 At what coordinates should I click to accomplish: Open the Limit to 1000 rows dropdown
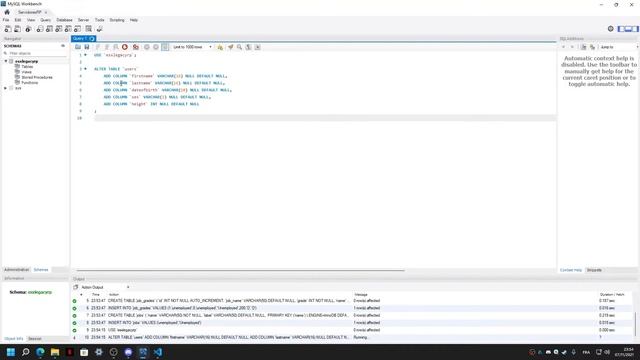192,47
